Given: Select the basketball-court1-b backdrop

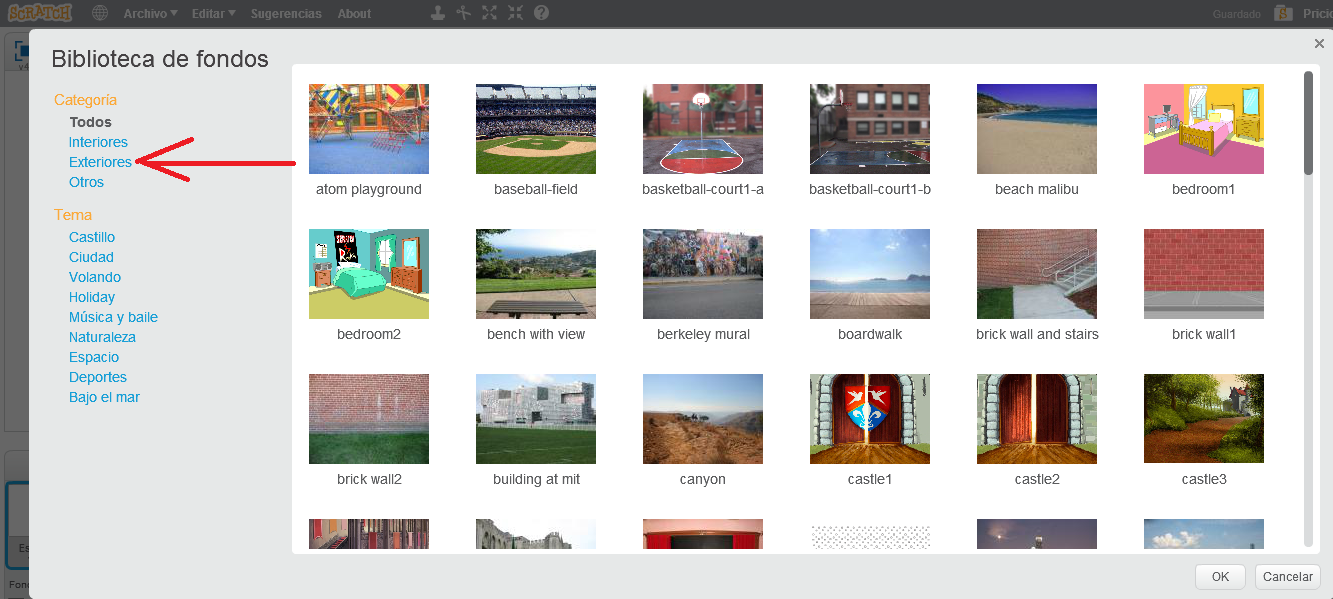Looking at the screenshot, I should 870,129.
